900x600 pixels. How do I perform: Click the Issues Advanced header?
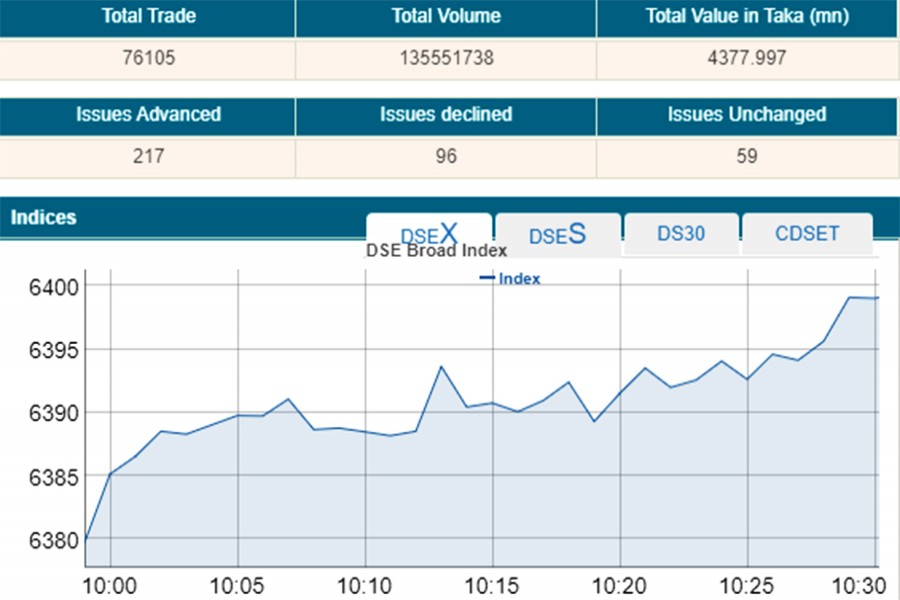click(x=148, y=115)
